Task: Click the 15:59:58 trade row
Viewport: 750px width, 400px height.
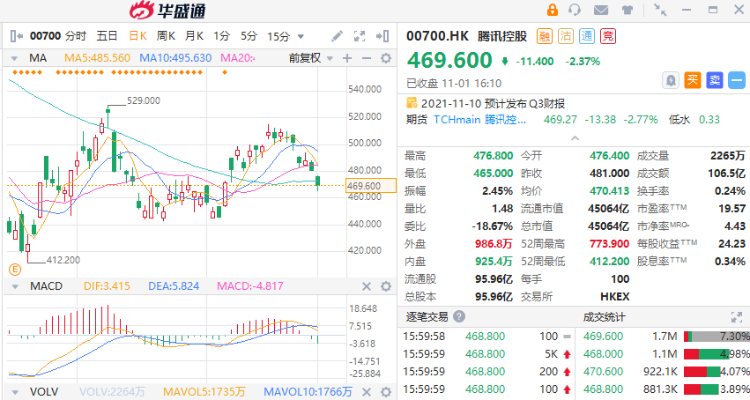Action: tap(486, 336)
